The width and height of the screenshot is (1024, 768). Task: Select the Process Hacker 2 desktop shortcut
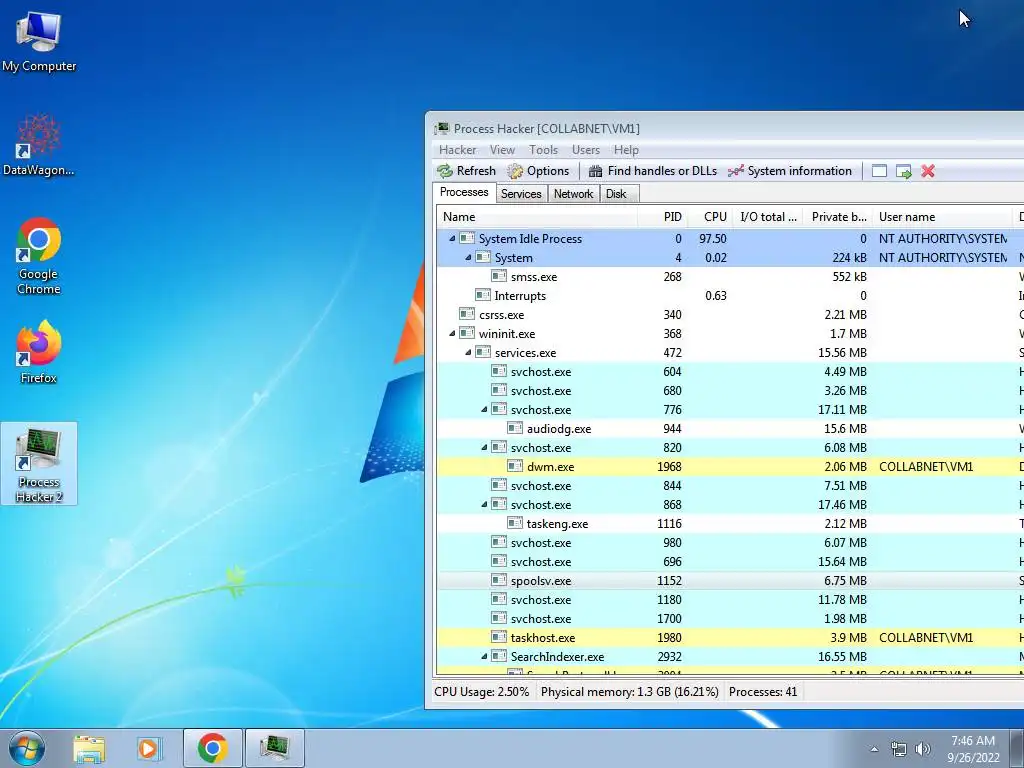click(39, 464)
